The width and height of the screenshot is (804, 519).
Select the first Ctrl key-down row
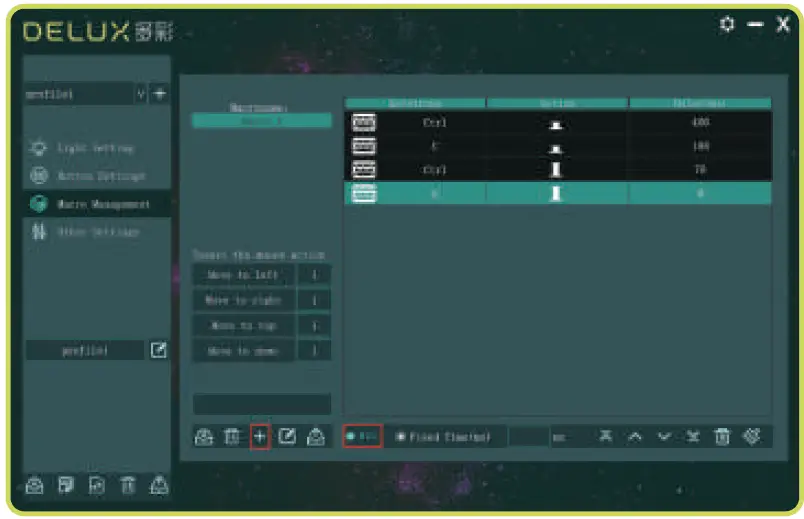558,123
